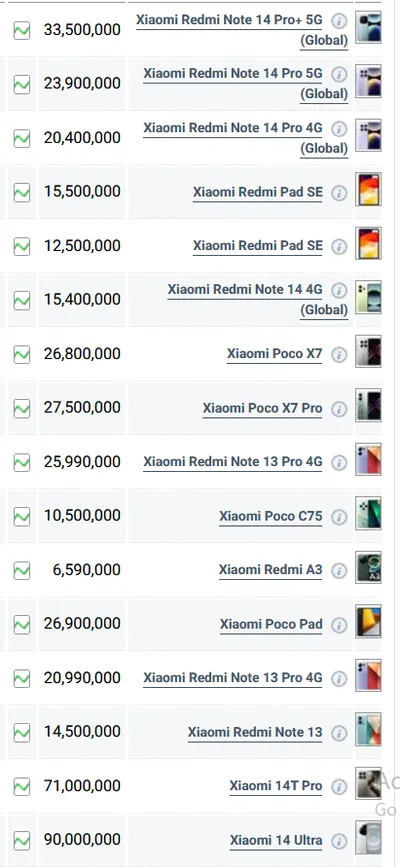Click info icon next to Xiaomi Poco C75
Image resolution: width=400 pixels, height=867 pixels.
click(339, 517)
